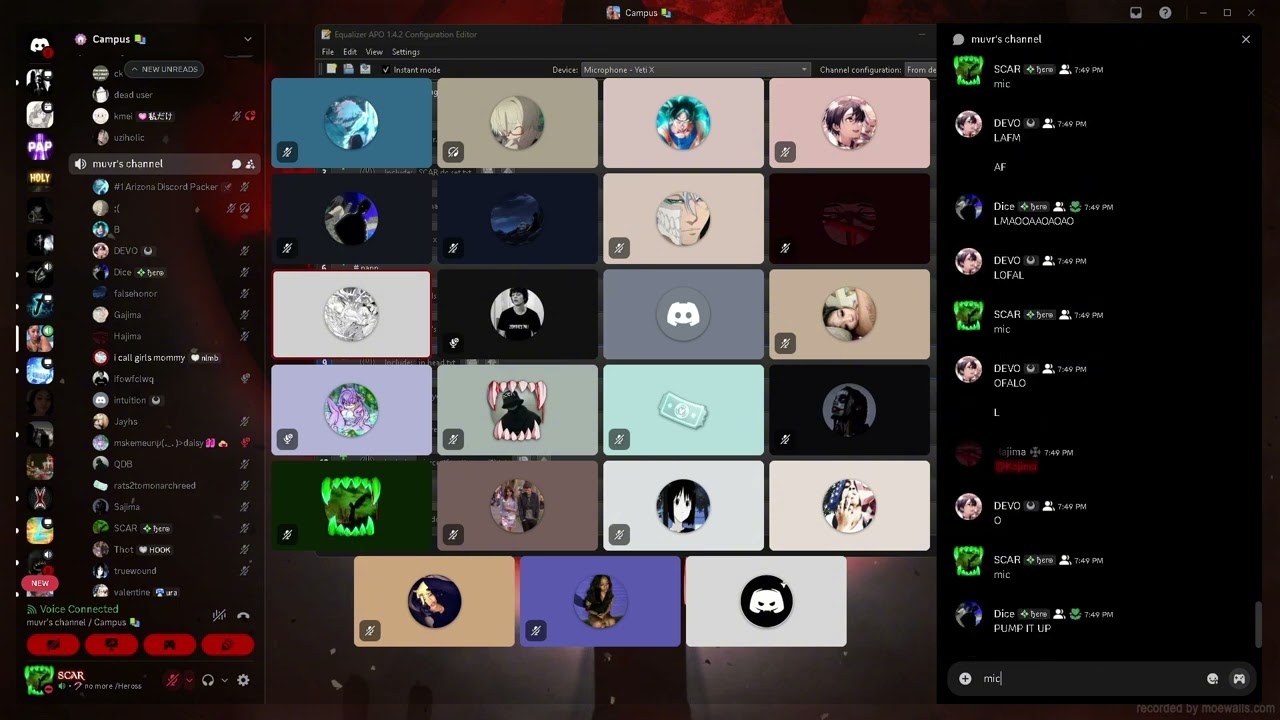Select the green fanged avatar video tile
Viewport: 1280px width, 720px height.
tap(351, 506)
